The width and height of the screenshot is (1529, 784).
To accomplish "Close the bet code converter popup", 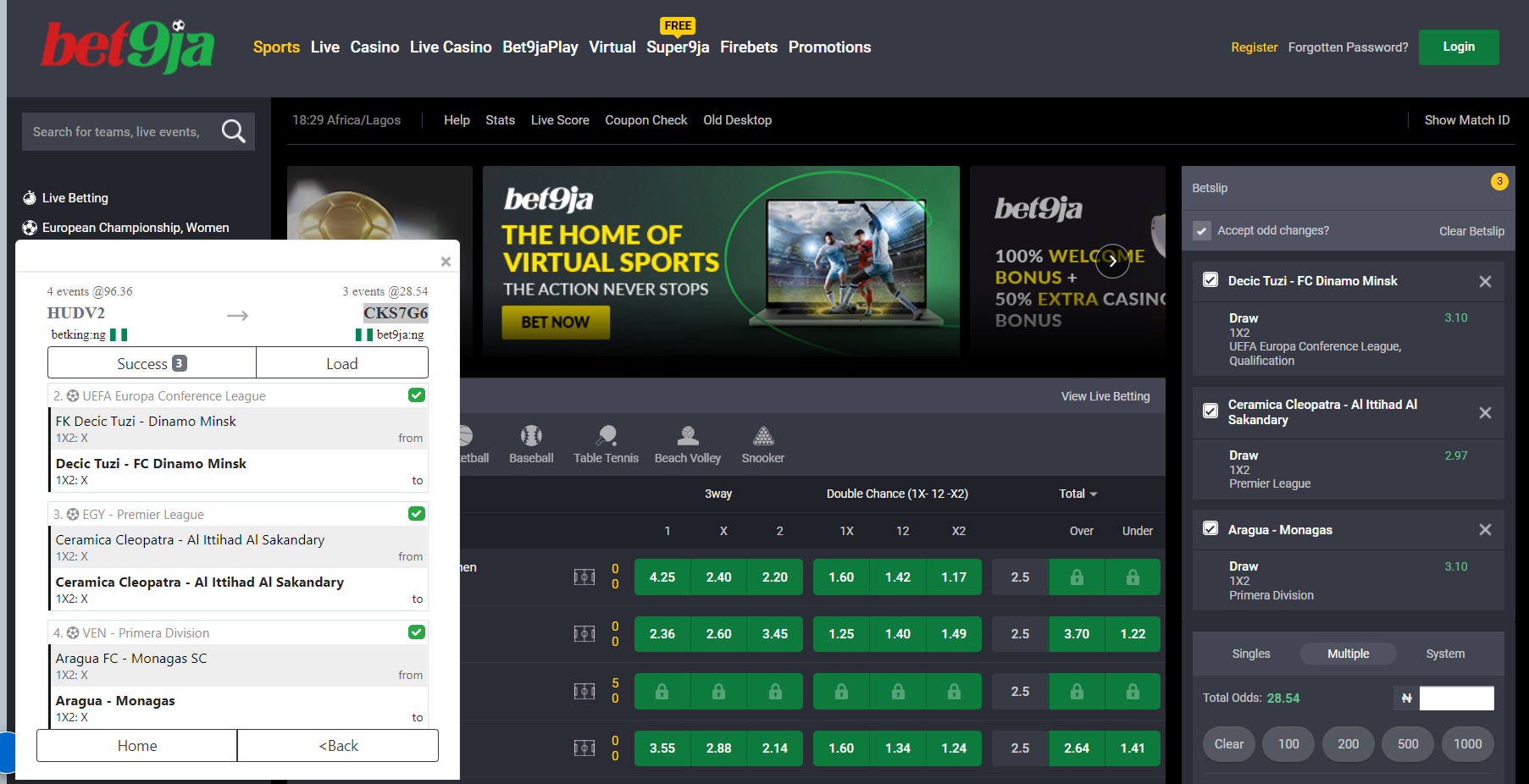I will [446, 262].
